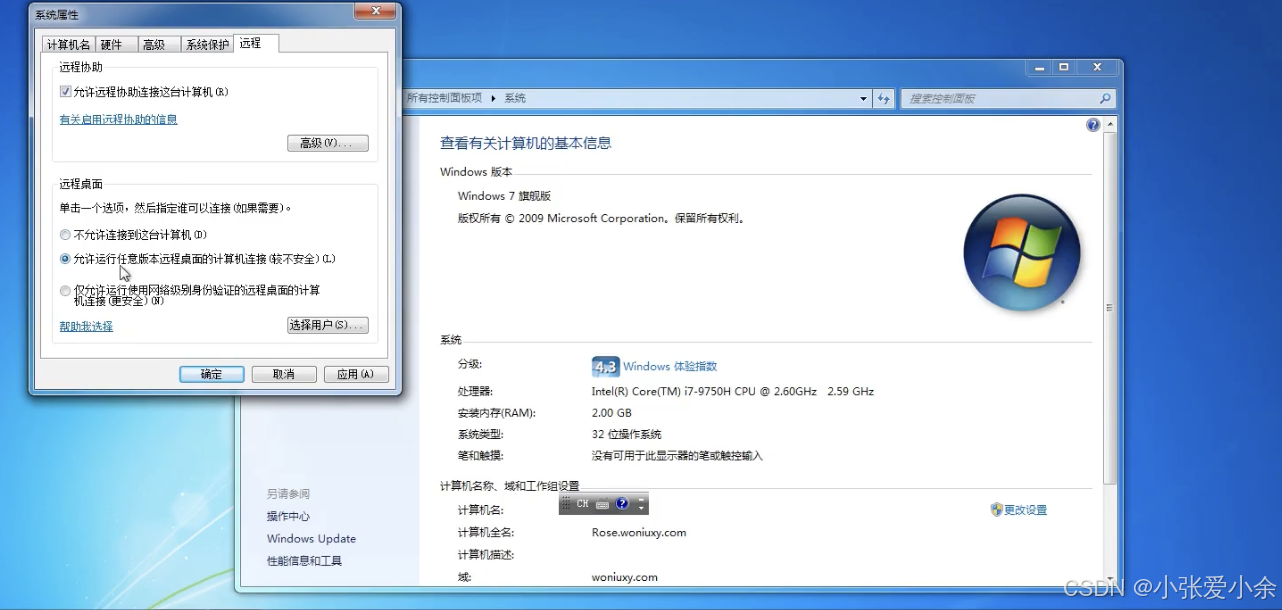Open the 计算机名 tab
Screen dimensions: 1282x610
pyautogui.click(x=69, y=44)
